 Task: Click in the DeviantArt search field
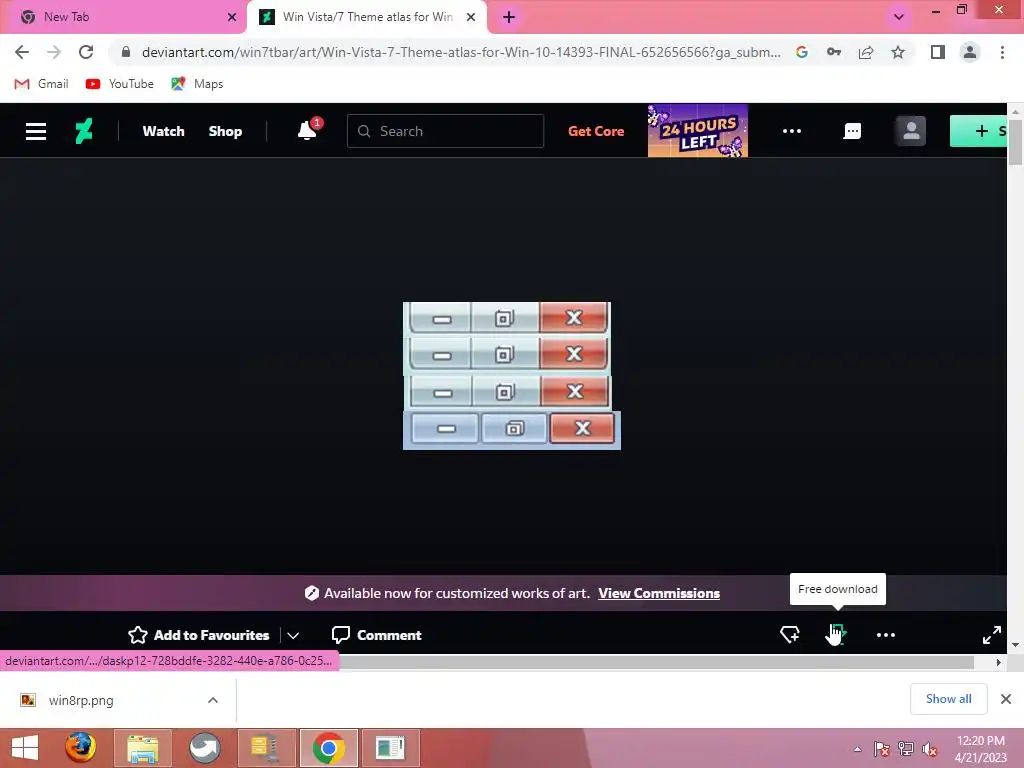[445, 131]
